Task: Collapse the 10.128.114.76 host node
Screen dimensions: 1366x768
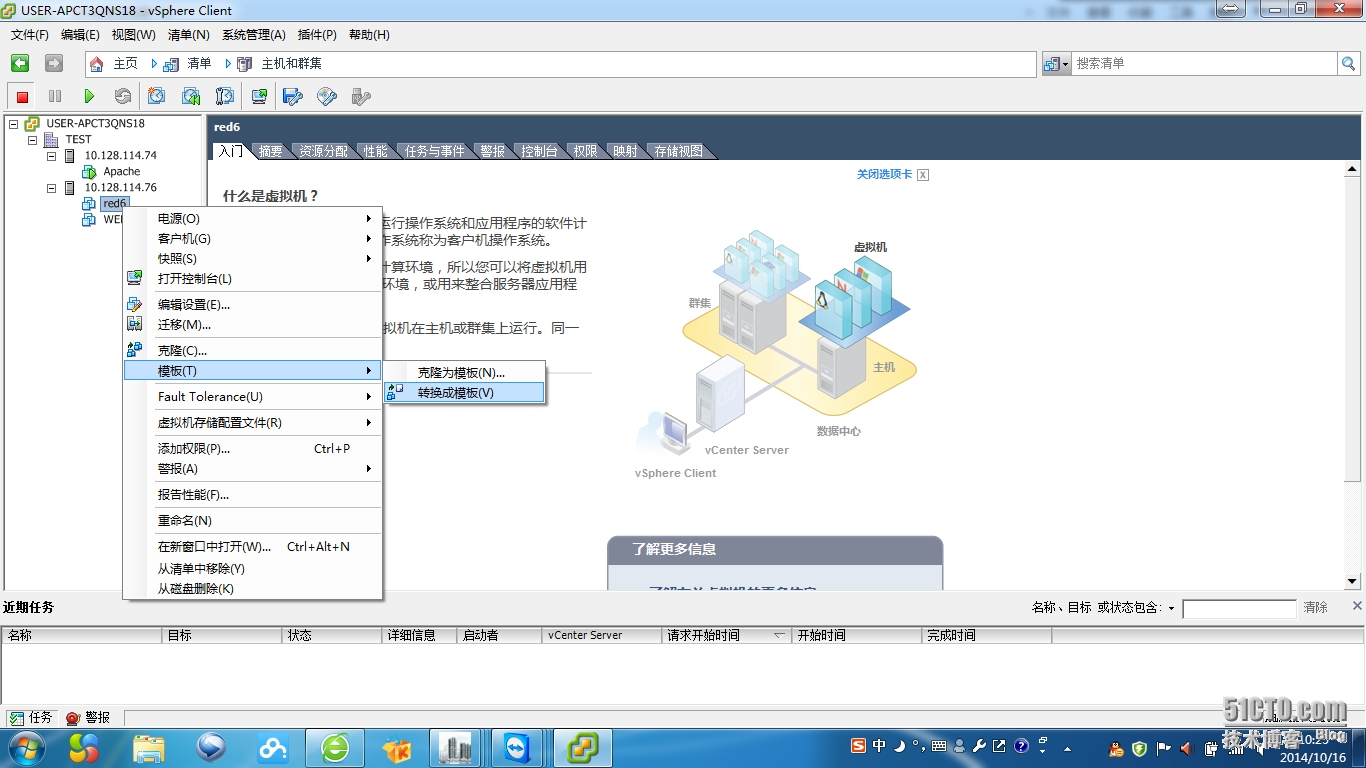Action: (x=52, y=187)
